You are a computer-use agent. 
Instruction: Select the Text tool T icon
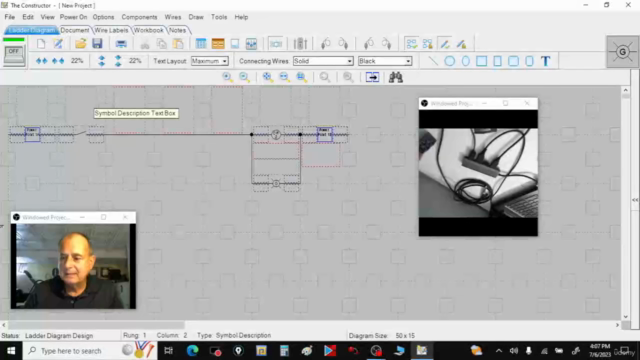tap(546, 61)
